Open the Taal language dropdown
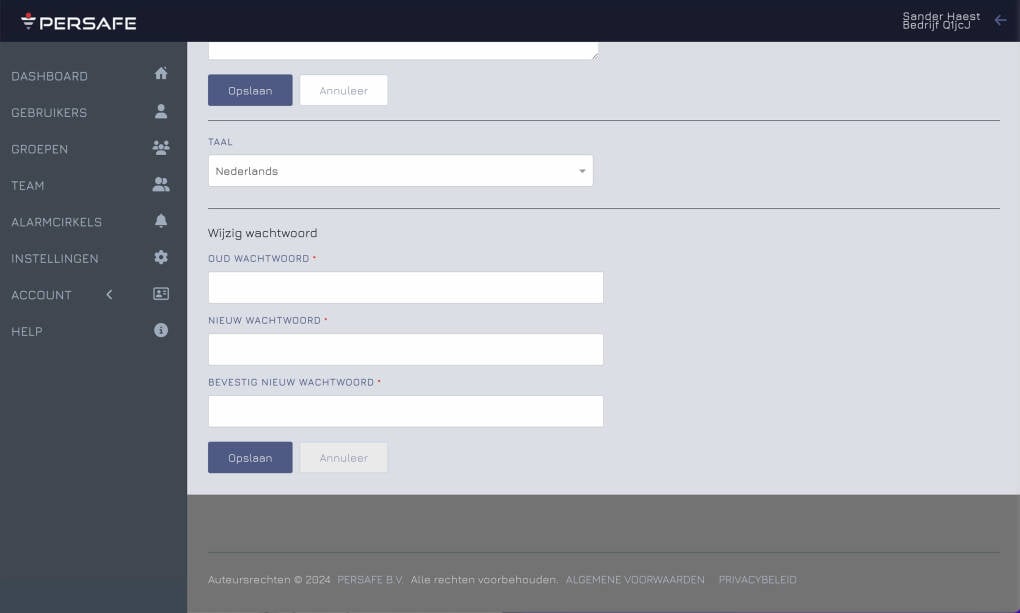 400,170
